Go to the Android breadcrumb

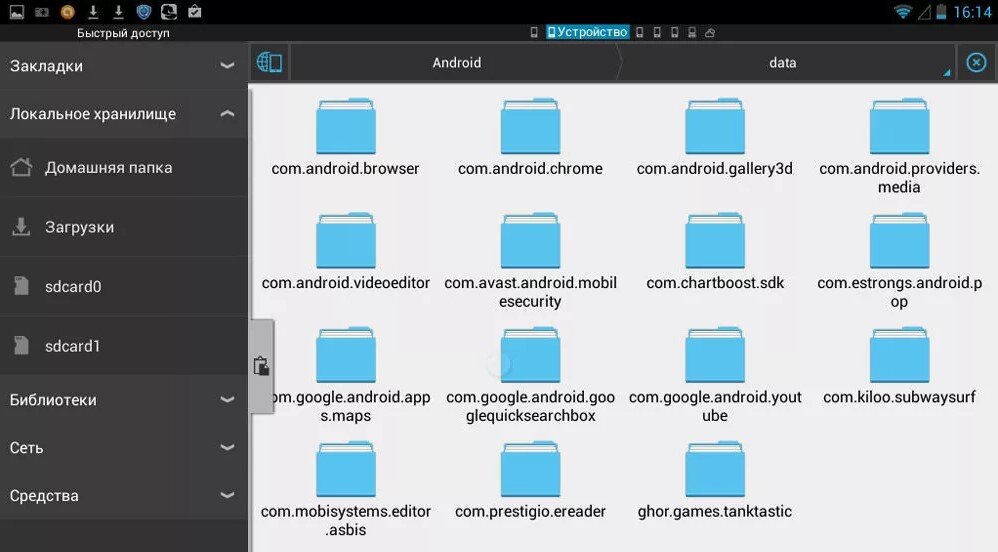(x=456, y=62)
